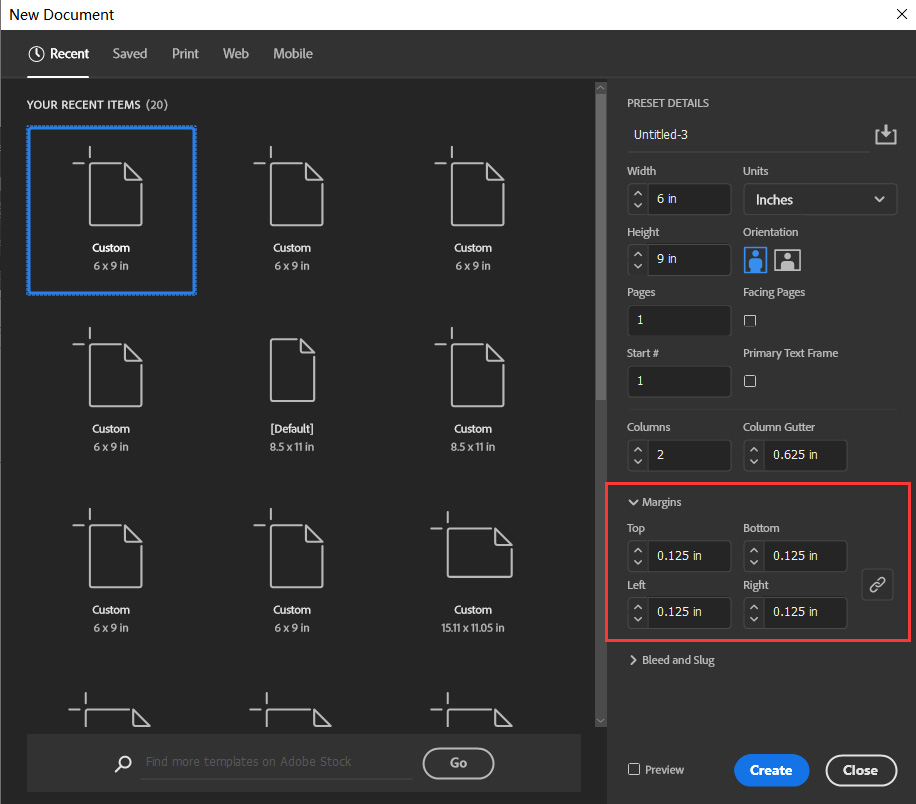Click the Left margin value field
Viewport: 916px width, 804px height.
[689, 612]
